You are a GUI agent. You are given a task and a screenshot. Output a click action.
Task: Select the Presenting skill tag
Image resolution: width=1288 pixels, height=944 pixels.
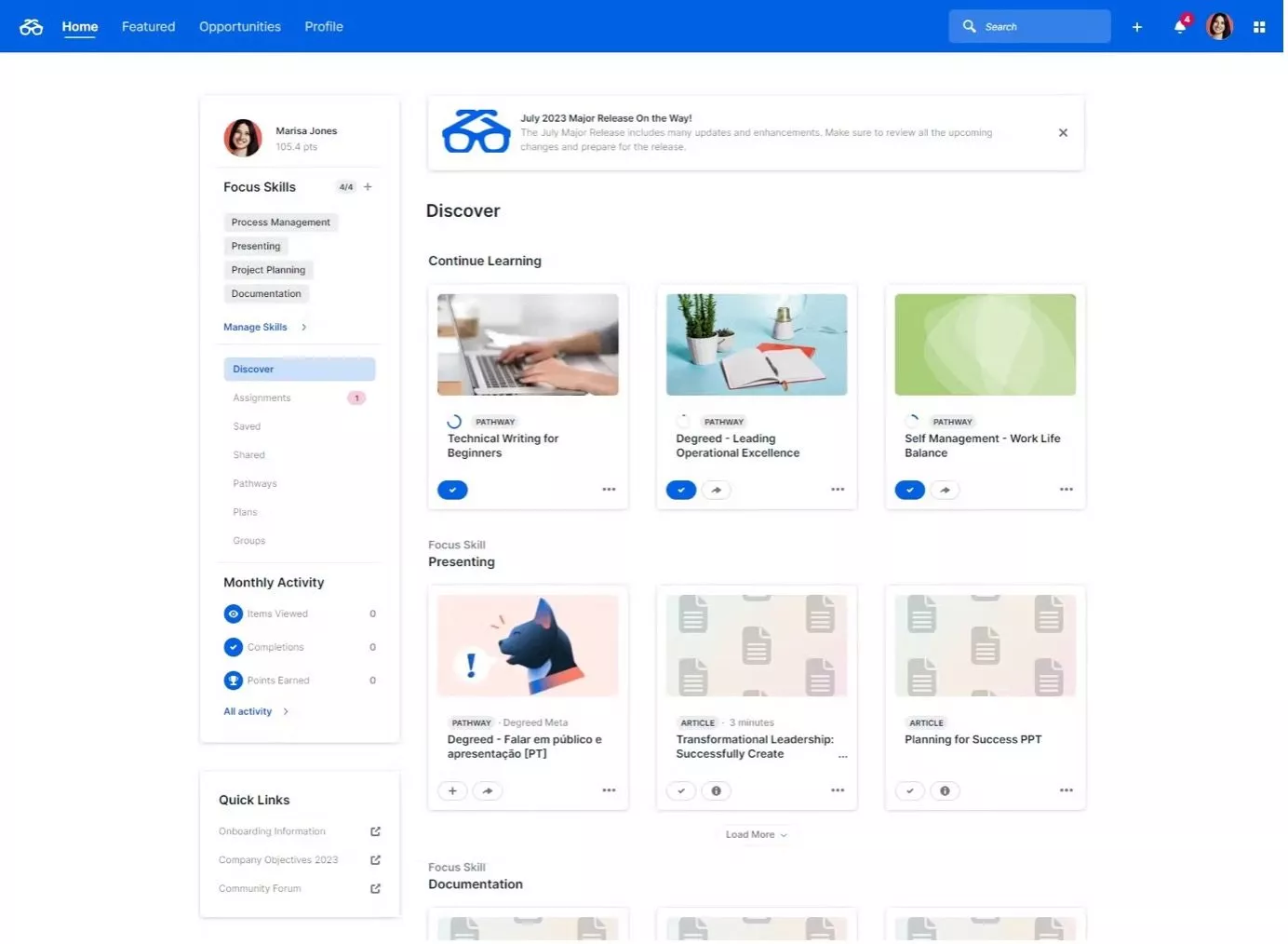257,247
